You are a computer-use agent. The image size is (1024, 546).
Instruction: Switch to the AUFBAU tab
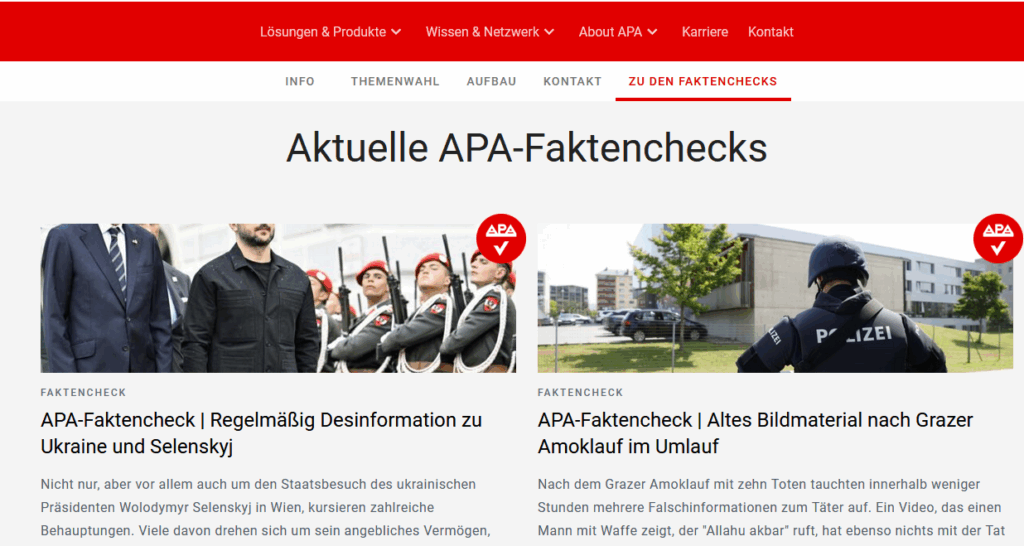491,82
